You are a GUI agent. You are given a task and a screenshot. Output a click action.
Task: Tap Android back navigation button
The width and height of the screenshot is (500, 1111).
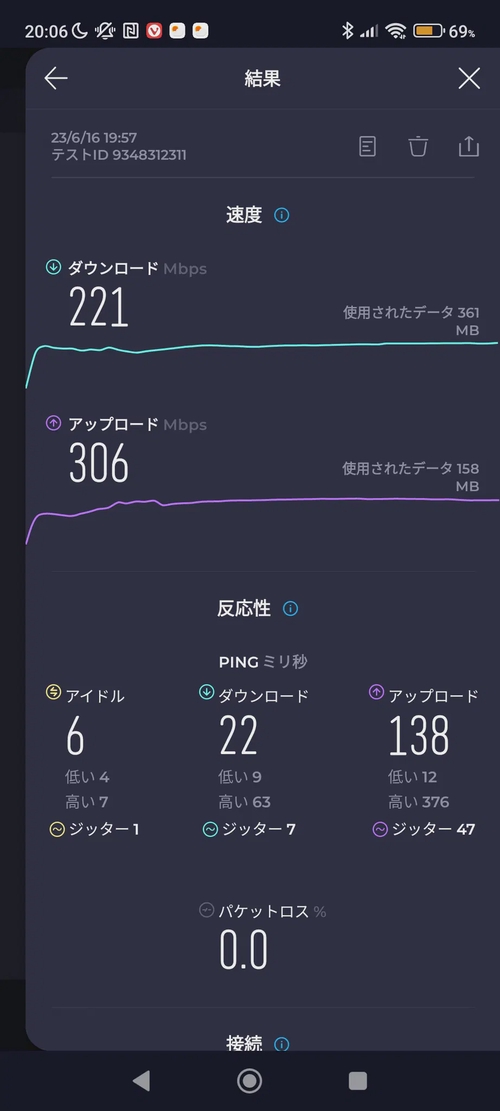pos(142,1081)
